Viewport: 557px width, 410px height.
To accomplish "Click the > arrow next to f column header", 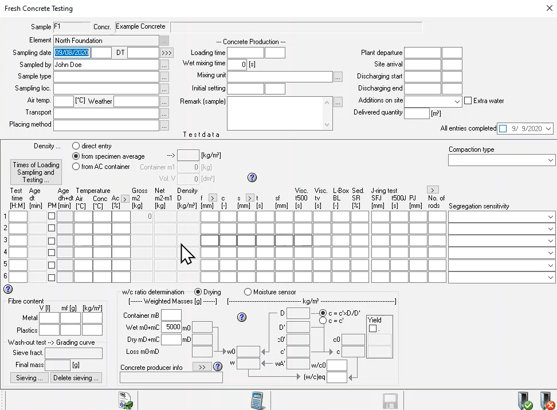I will 212,198.
